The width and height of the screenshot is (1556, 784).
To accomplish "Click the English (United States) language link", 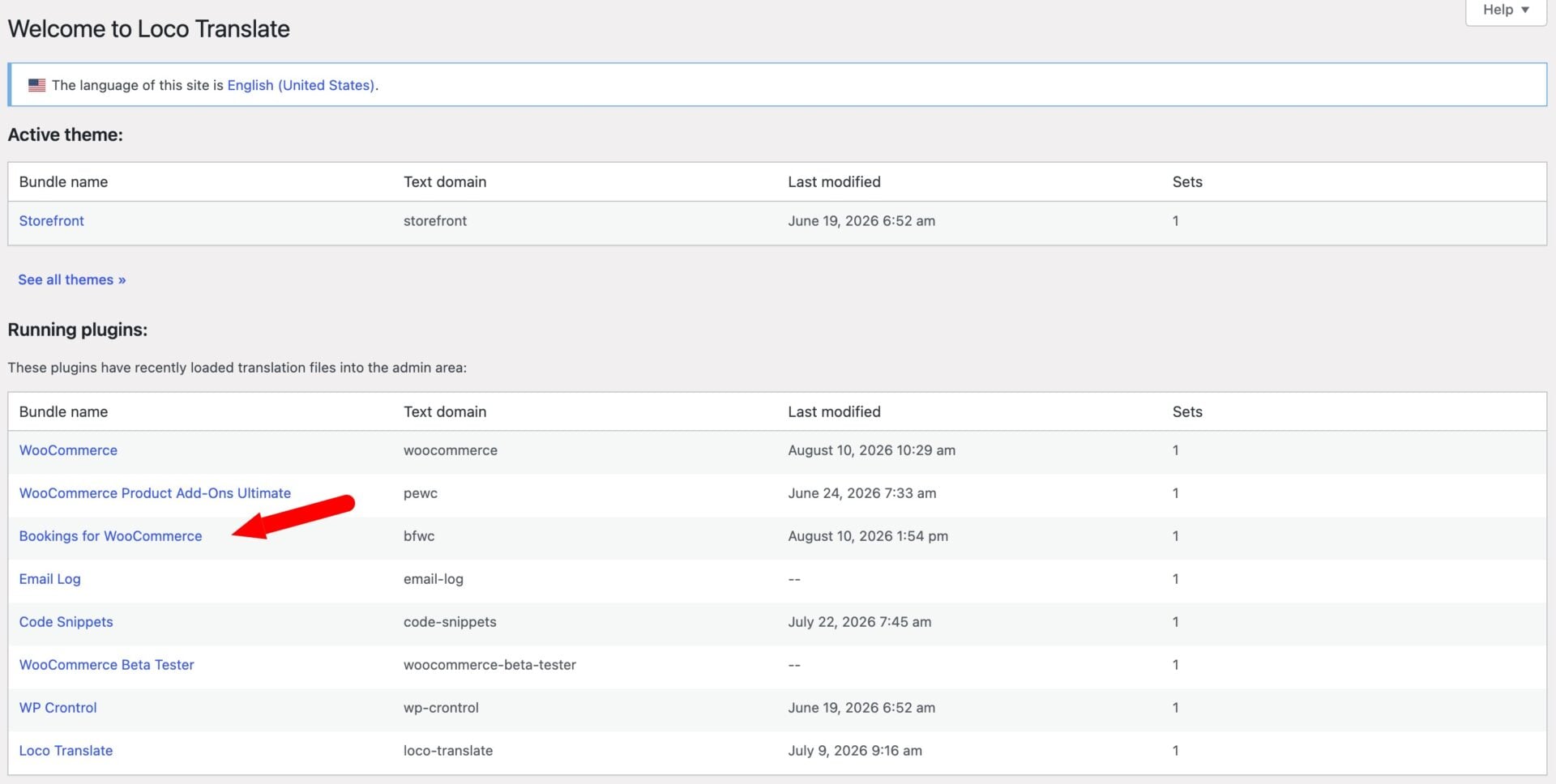I will 301,85.
